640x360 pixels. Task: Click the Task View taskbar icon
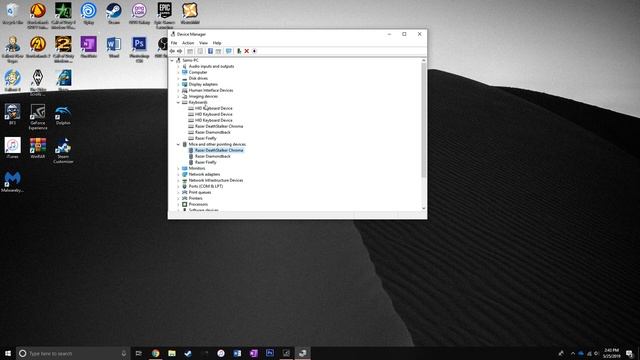139,353
